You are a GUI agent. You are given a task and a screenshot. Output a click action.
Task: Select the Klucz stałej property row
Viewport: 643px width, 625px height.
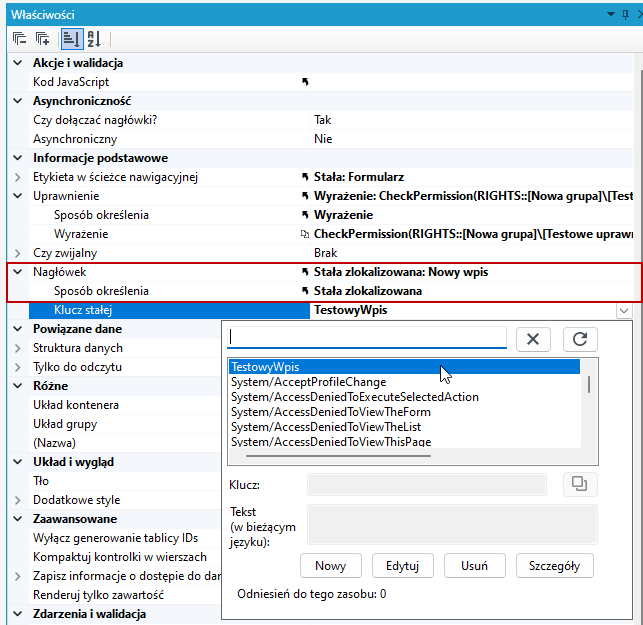click(x=169, y=310)
